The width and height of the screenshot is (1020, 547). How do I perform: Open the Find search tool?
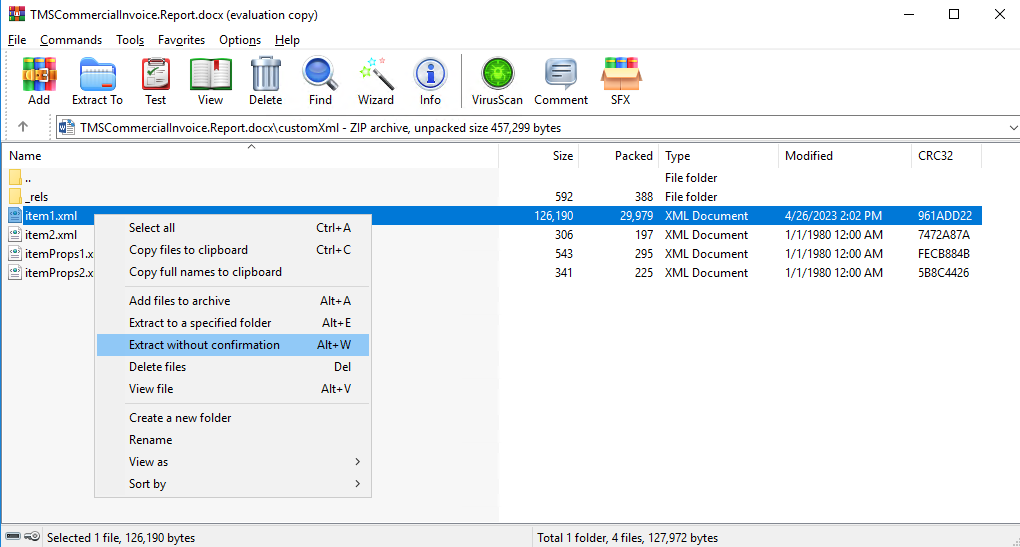point(320,81)
